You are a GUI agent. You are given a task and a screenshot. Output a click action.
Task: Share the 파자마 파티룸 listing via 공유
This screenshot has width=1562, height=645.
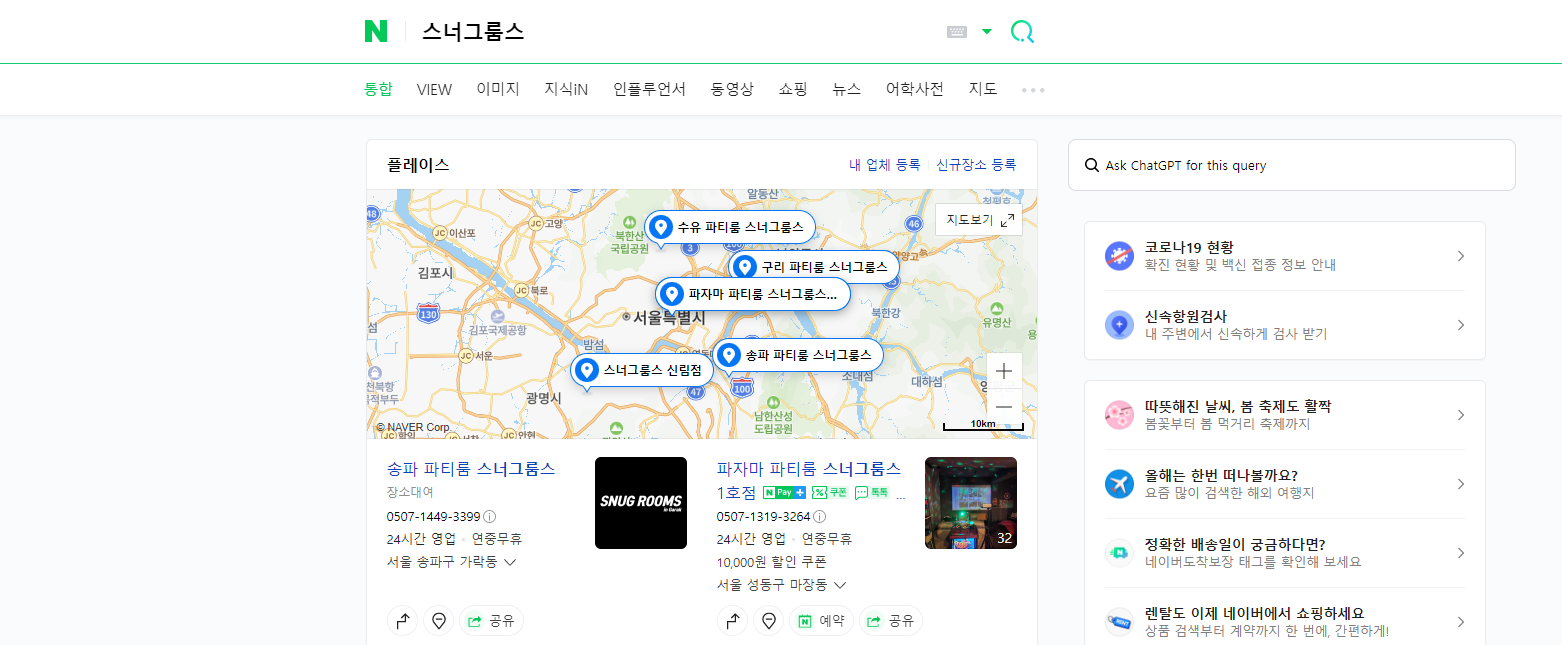(x=891, y=621)
